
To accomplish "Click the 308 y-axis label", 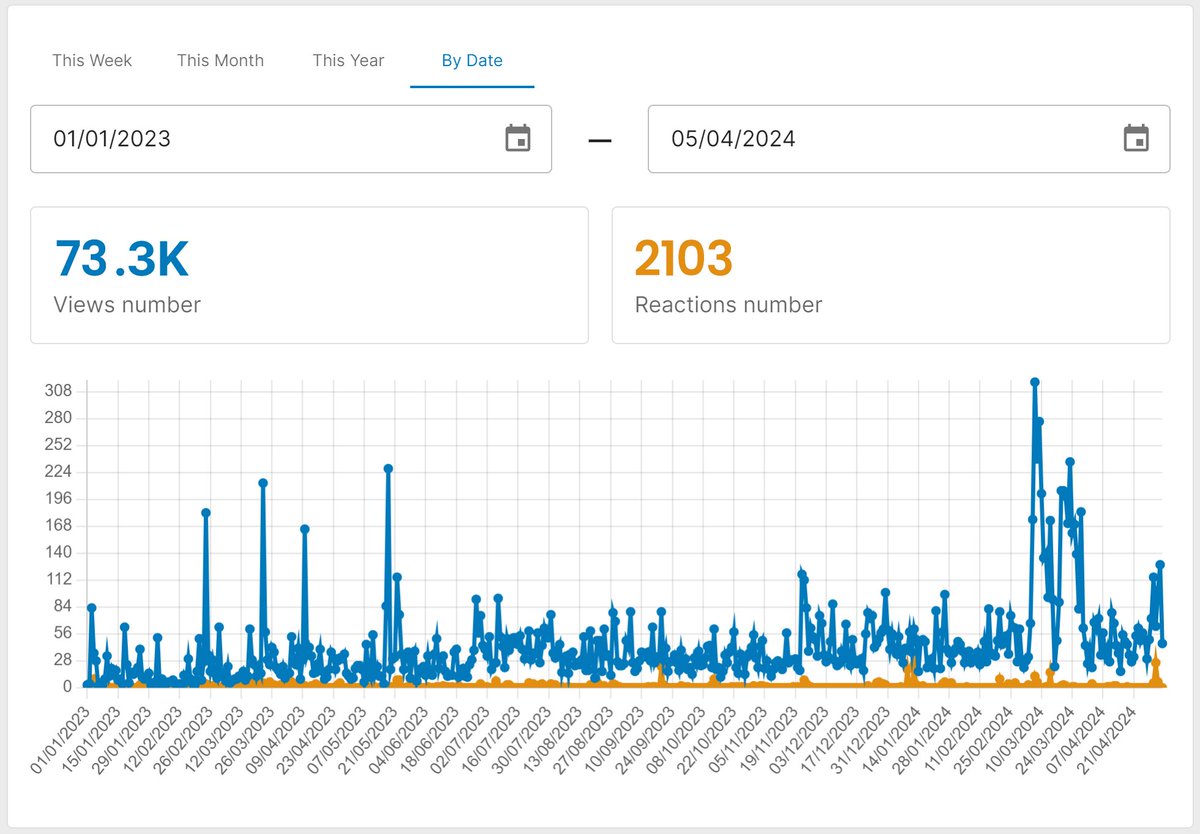I will (58, 391).
